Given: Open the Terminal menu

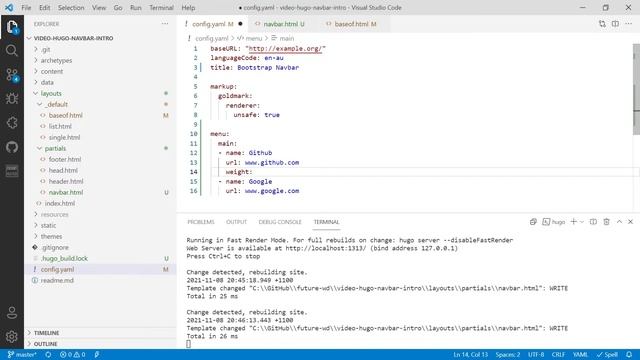Looking at the screenshot, I should pos(161,8).
